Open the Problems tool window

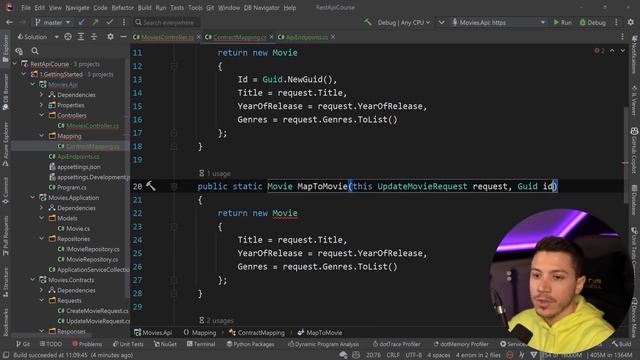(87, 344)
